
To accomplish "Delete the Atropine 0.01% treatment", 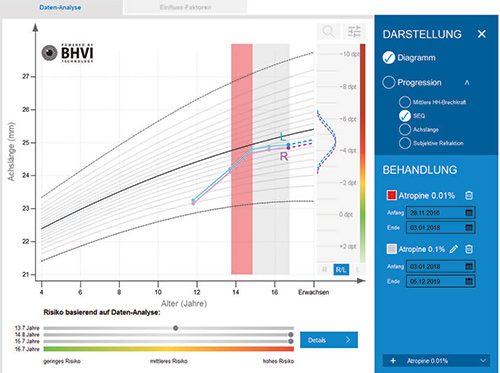I will click(469, 195).
